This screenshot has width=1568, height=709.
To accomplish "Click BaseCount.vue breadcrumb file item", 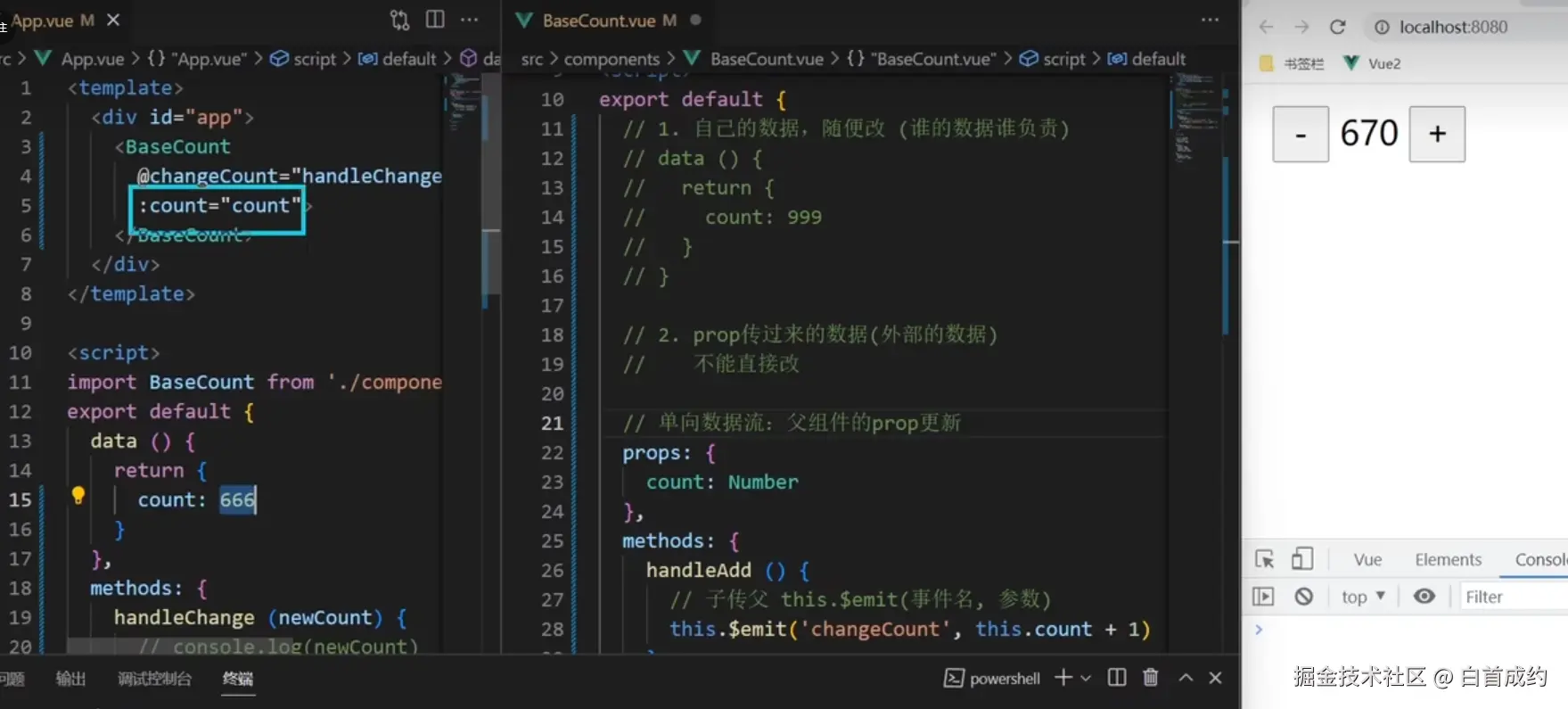I will tap(754, 59).
